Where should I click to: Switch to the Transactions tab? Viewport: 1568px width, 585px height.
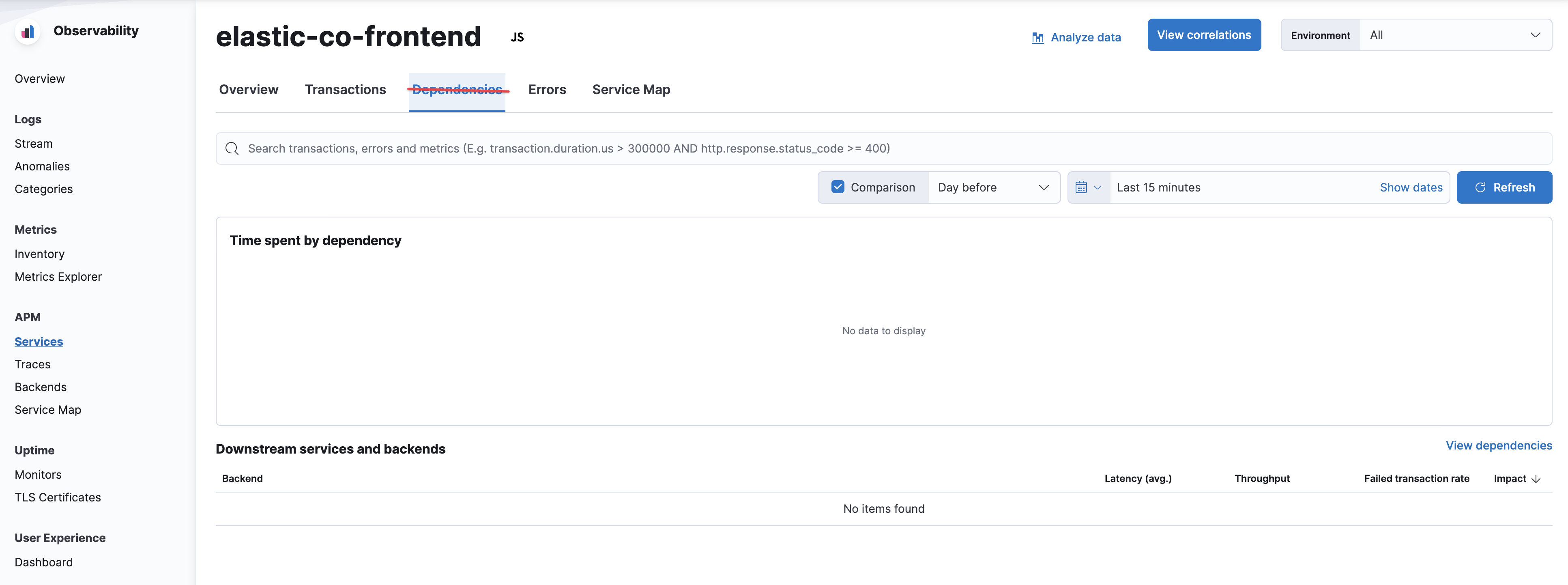coord(345,90)
